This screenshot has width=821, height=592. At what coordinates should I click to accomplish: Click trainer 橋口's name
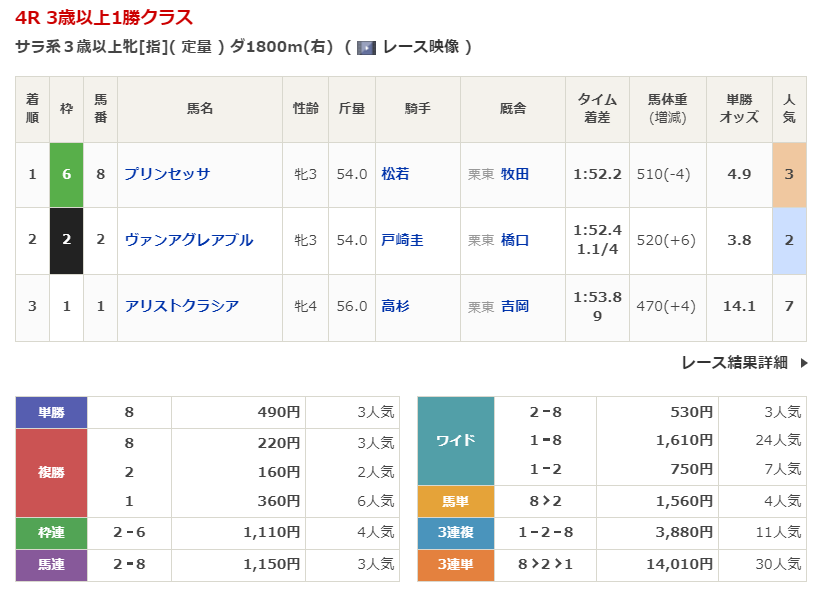[x=515, y=240]
